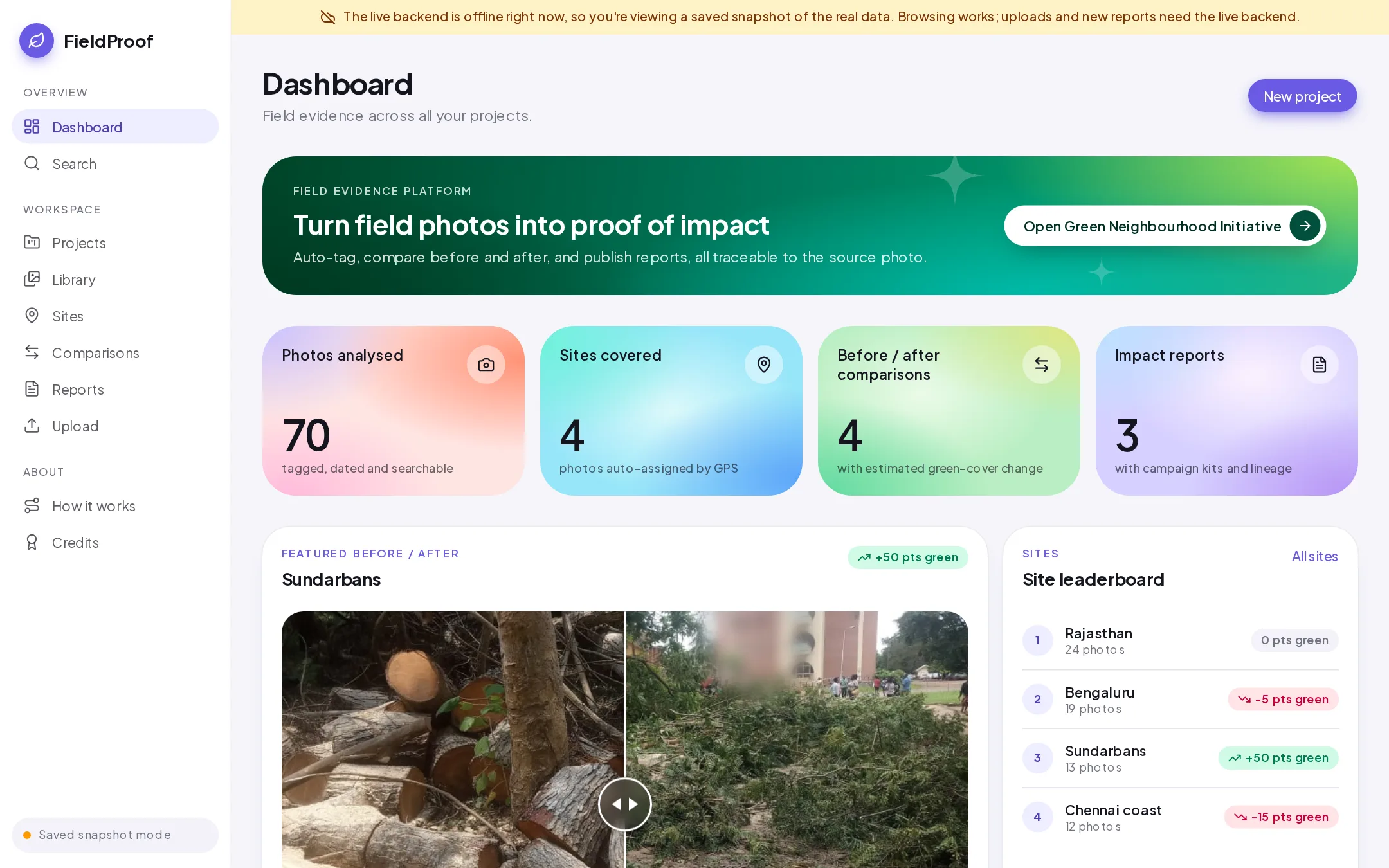Select Sundarbans row in site leaderboard
The image size is (1389, 868).
coord(1180,758)
